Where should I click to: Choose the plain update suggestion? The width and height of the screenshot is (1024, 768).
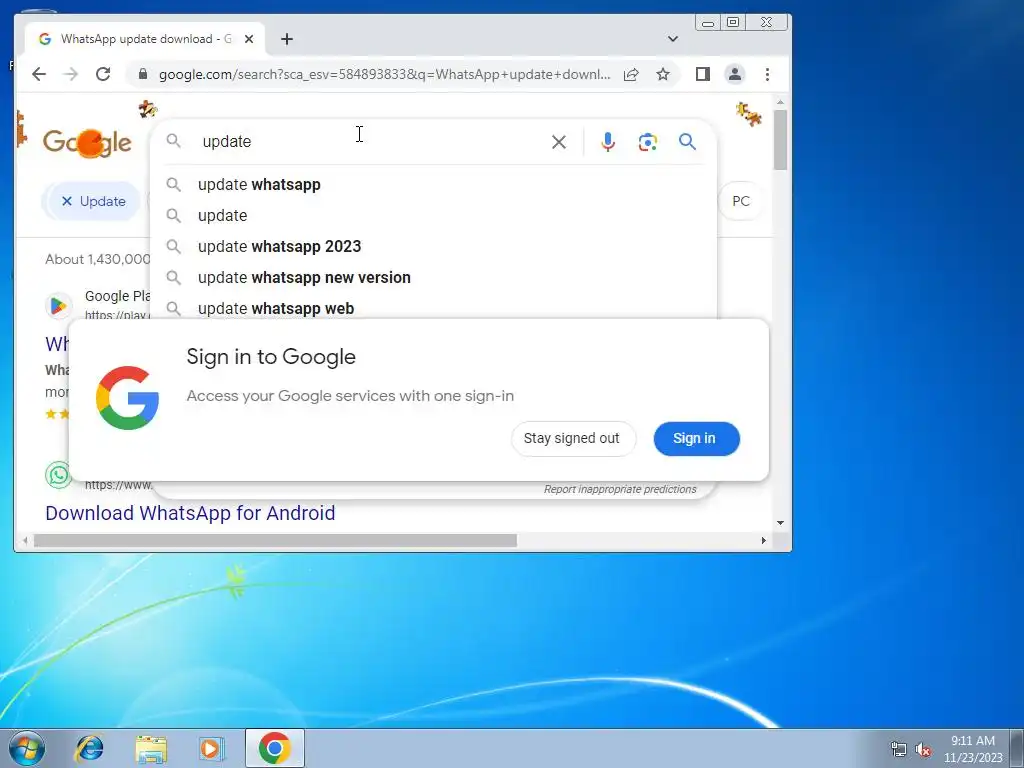coord(434,216)
